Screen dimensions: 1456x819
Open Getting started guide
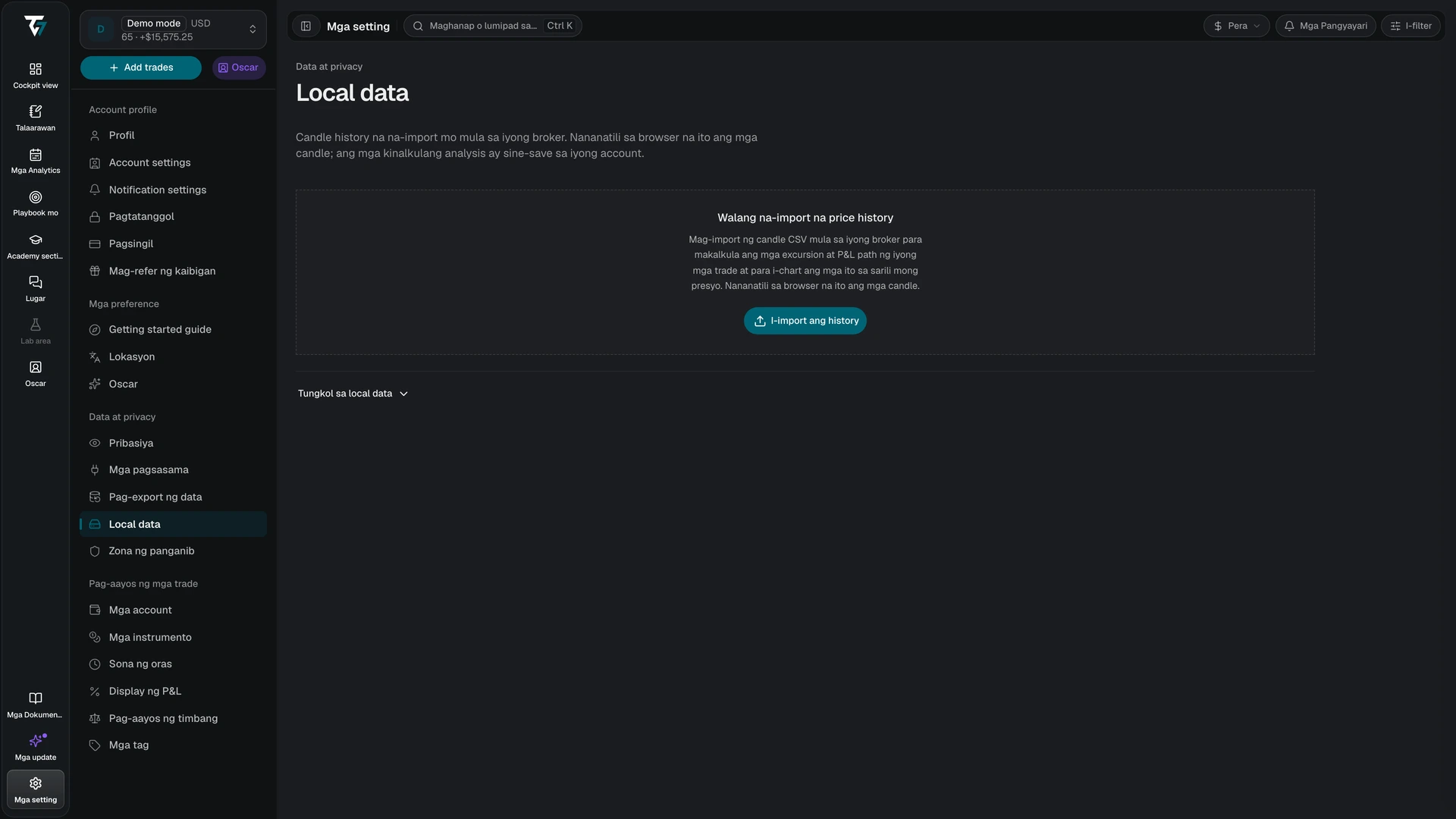click(x=173, y=329)
